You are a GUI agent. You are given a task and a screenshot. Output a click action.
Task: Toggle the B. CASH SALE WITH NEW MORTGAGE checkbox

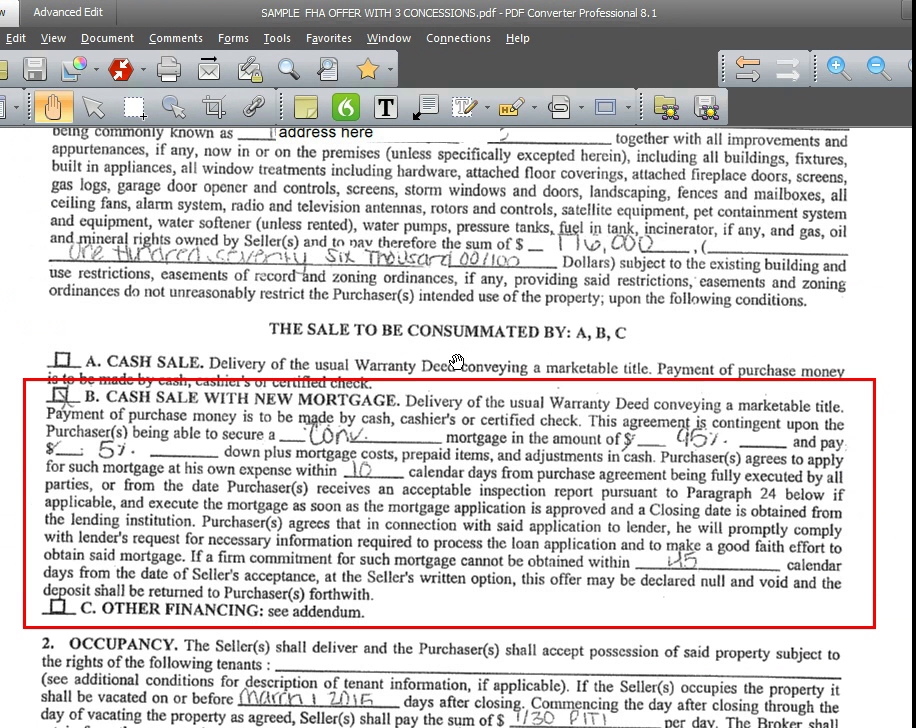[x=62, y=397]
